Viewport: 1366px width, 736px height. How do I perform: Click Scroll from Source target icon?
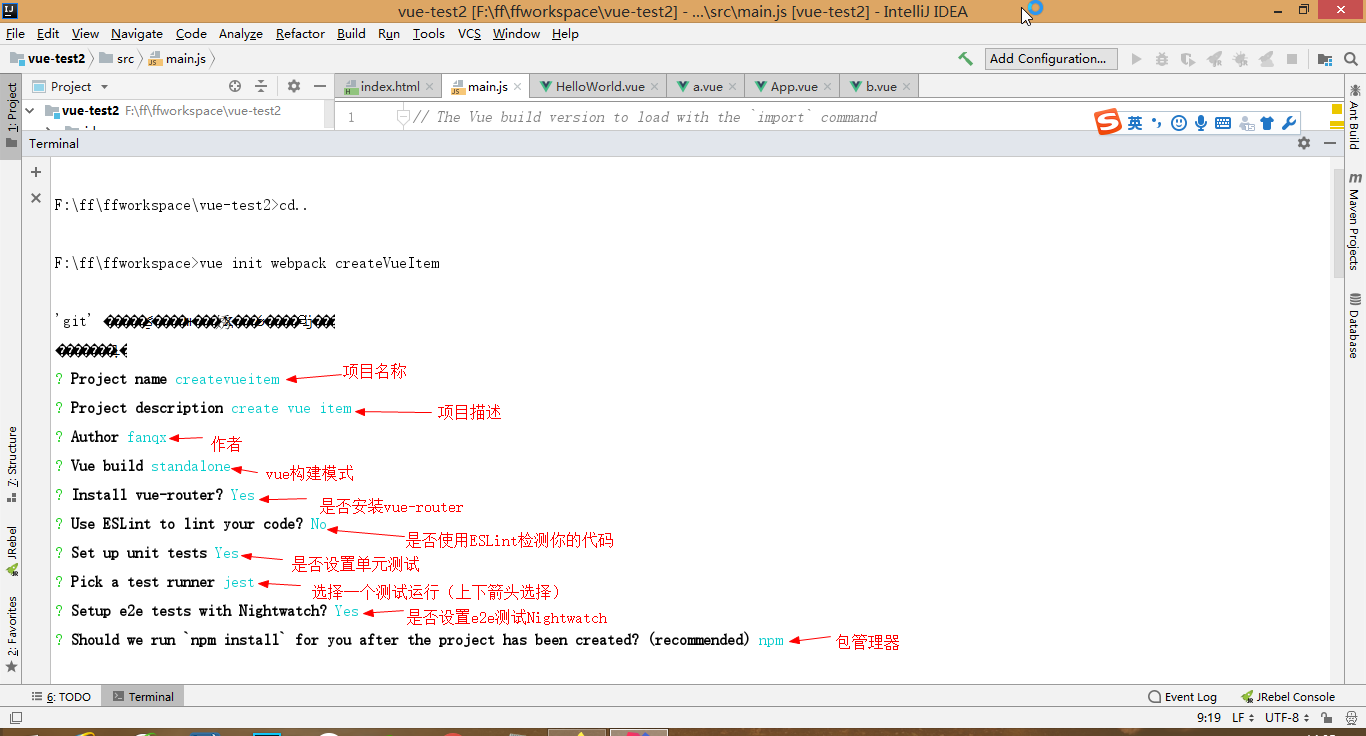235,87
